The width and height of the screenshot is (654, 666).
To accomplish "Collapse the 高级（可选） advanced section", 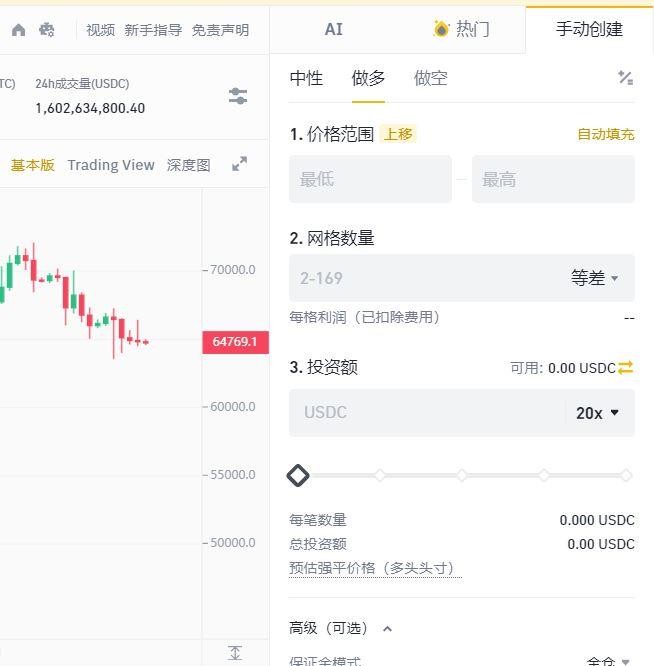I will [388, 629].
